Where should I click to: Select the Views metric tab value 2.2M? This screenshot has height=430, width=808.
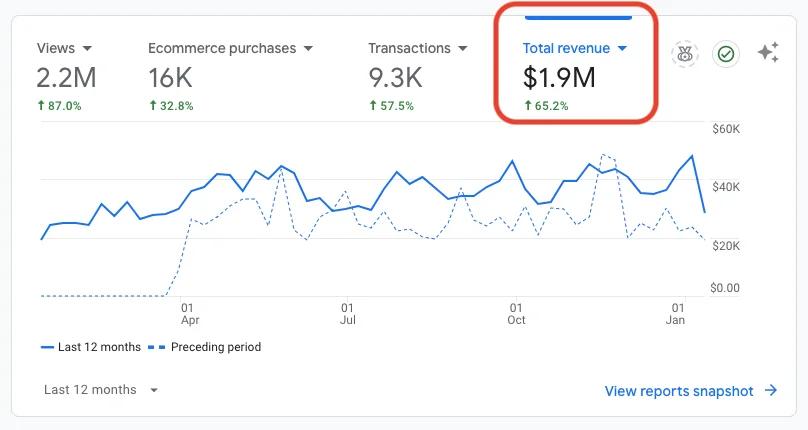coord(64,76)
